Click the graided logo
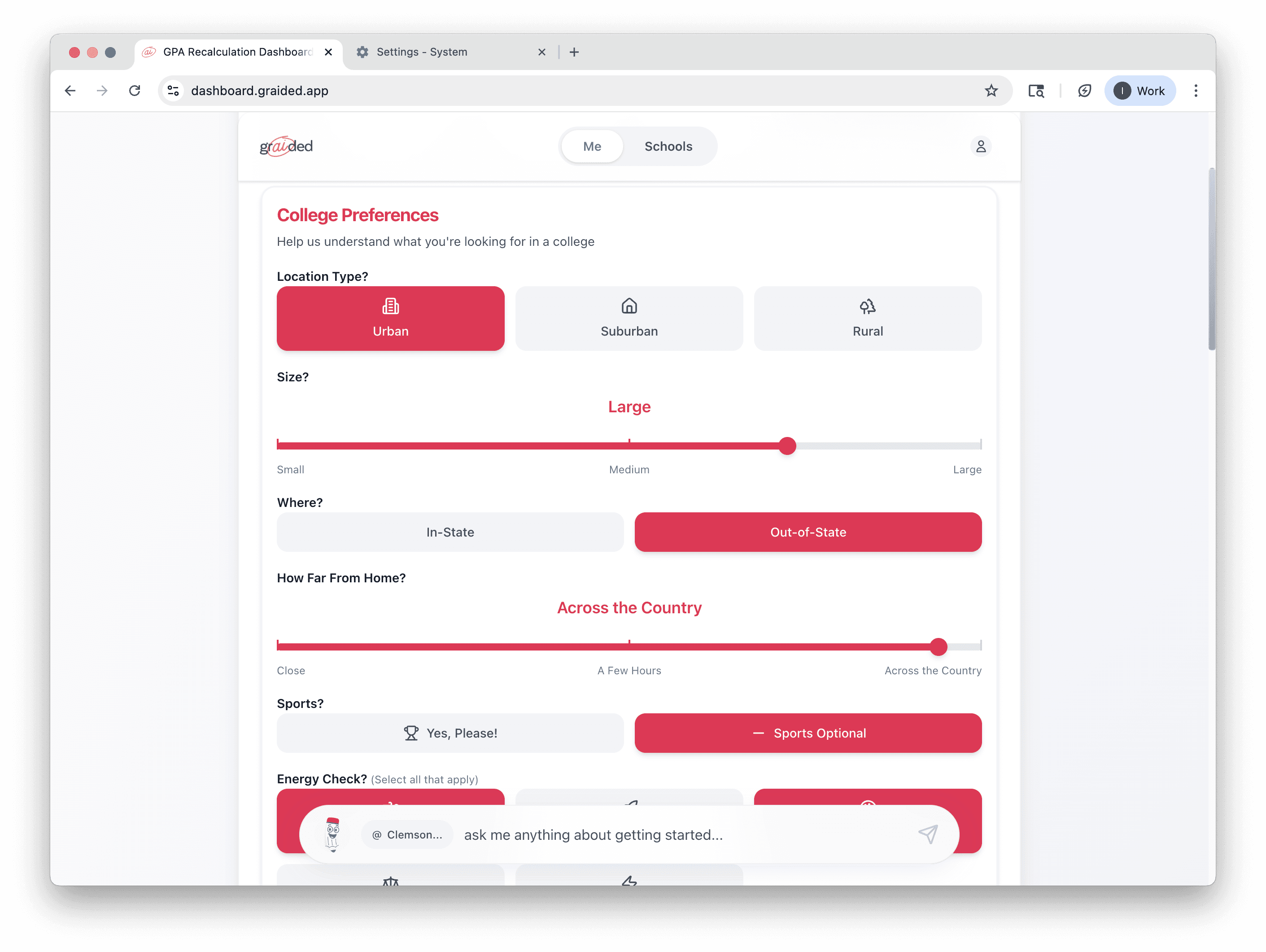Image resolution: width=1266 pixels, height=952 pixels. [286, 147]
